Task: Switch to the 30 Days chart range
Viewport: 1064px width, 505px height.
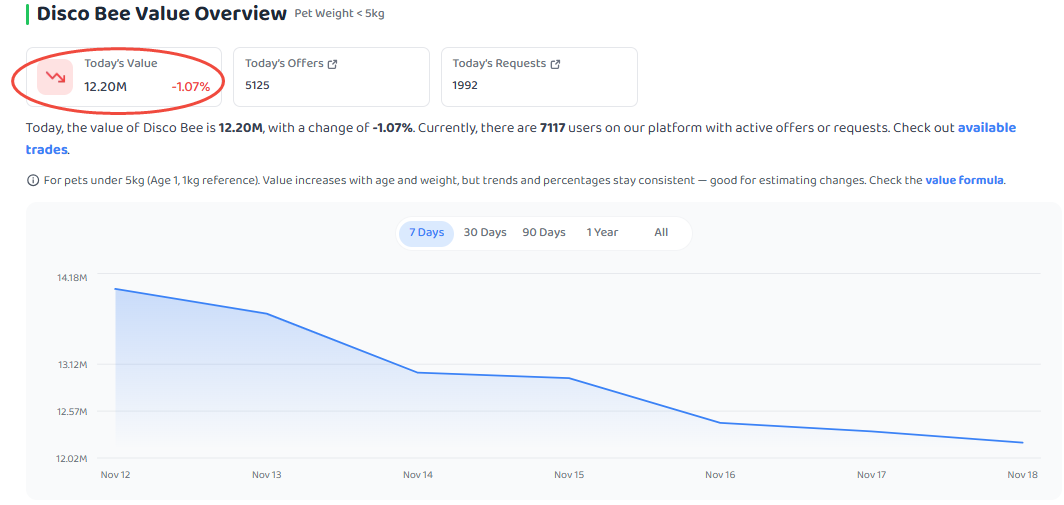Action: (485, 232)
